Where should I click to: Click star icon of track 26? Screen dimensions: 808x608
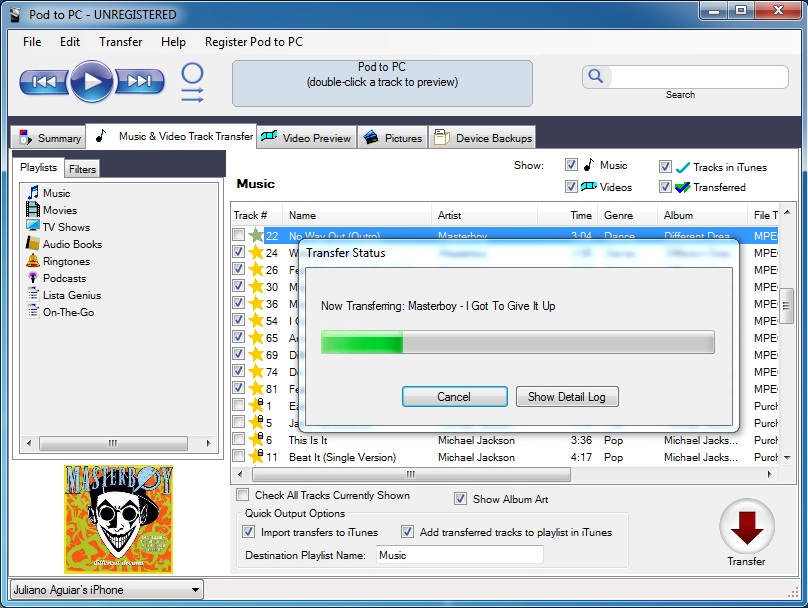pyautogui.click(x=256, y=269)
